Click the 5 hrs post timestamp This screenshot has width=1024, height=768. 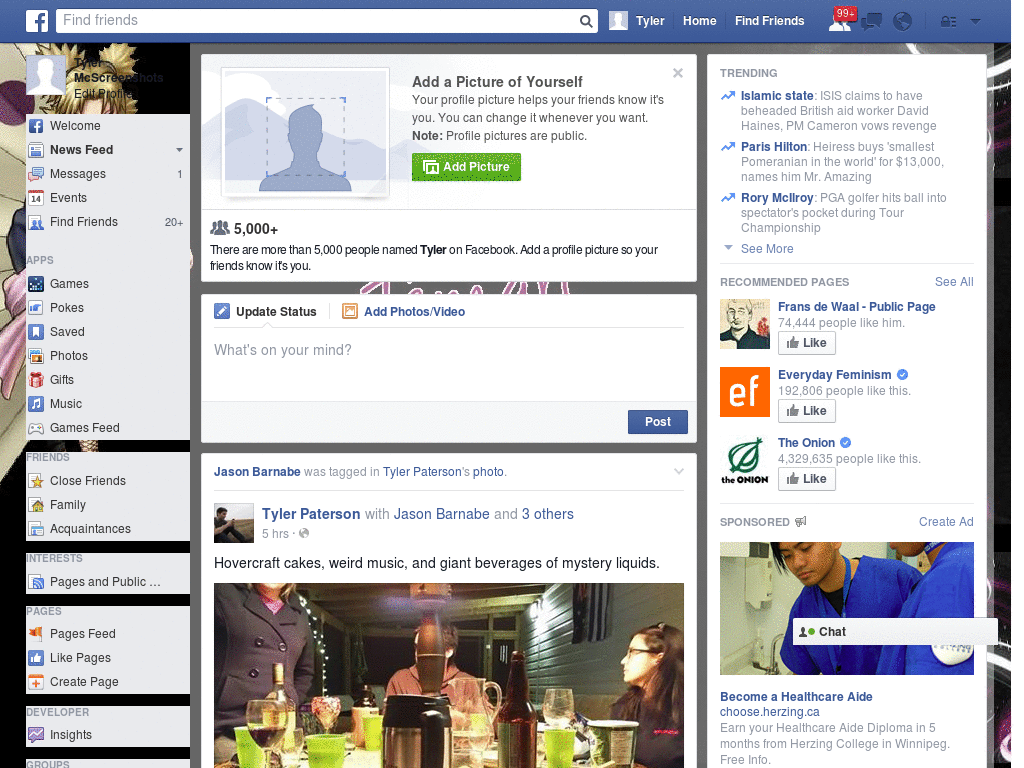click(275, 534)
